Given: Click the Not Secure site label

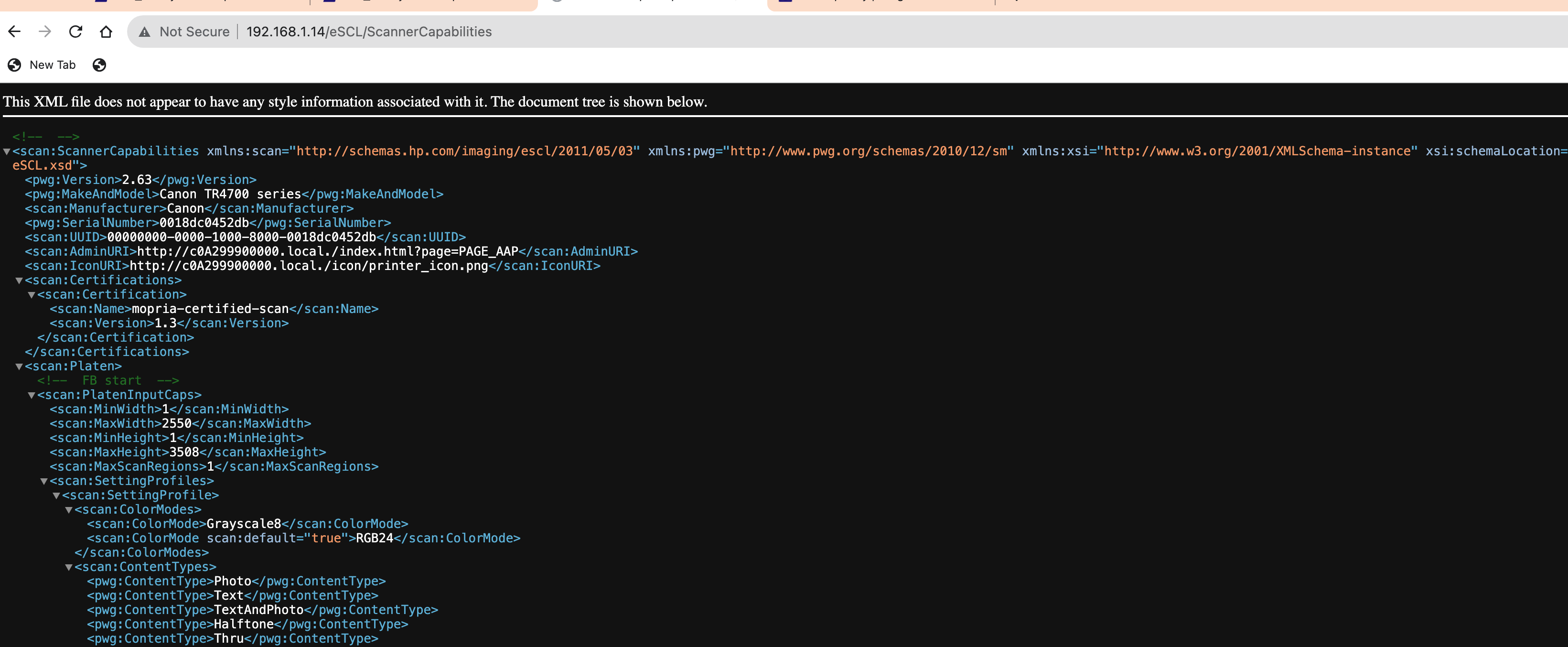Looking at the screenshot, I should (x=194, y=32).
